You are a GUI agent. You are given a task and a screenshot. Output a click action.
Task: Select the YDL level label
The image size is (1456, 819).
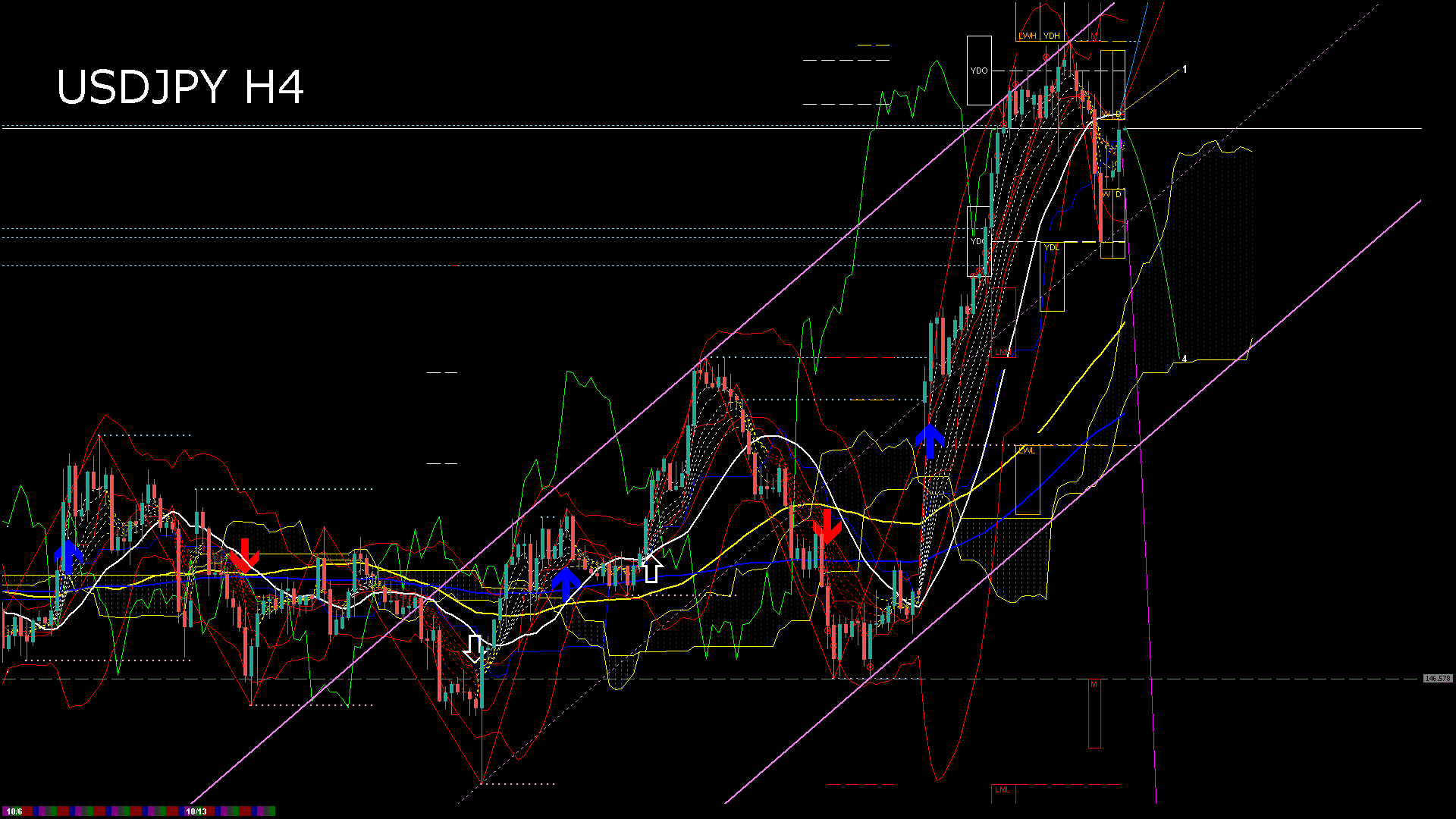tap(1051, 247)
